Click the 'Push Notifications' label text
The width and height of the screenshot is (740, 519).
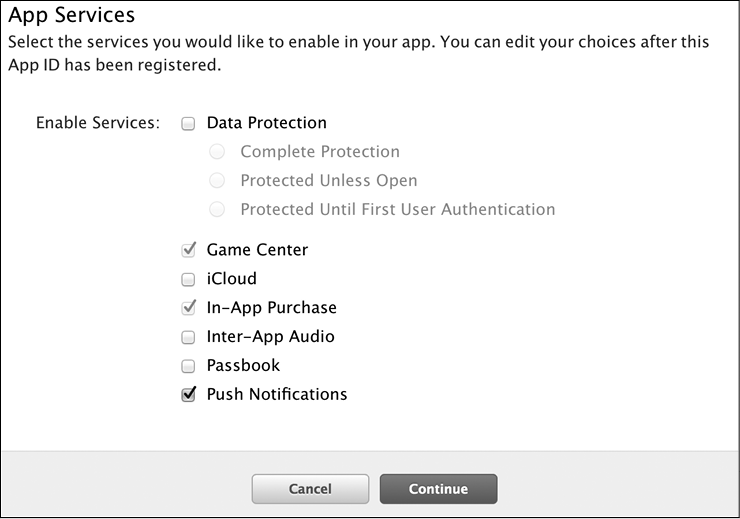(x=277, y=394)
